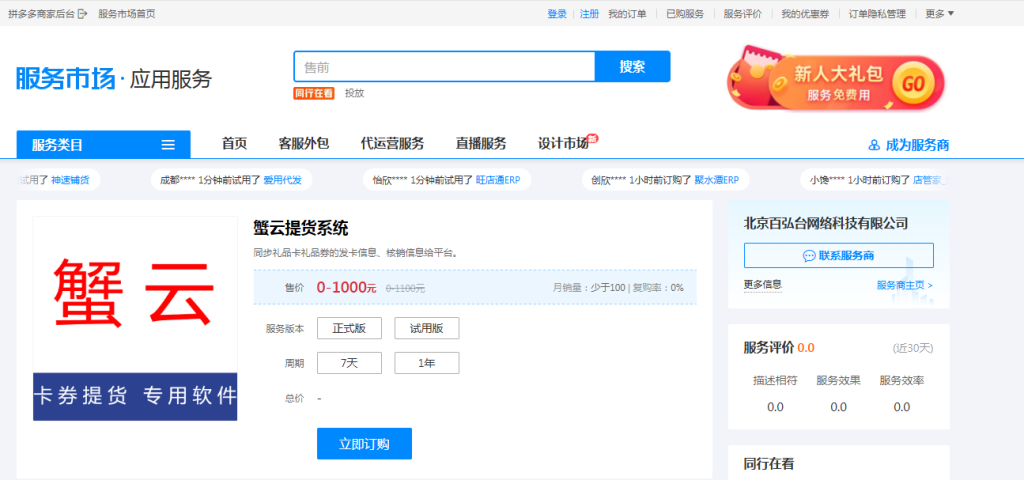This screenshot has height=480, width=1024.
Task: Expand the 服务类目 category menu
Action: [x=103, y=144]
